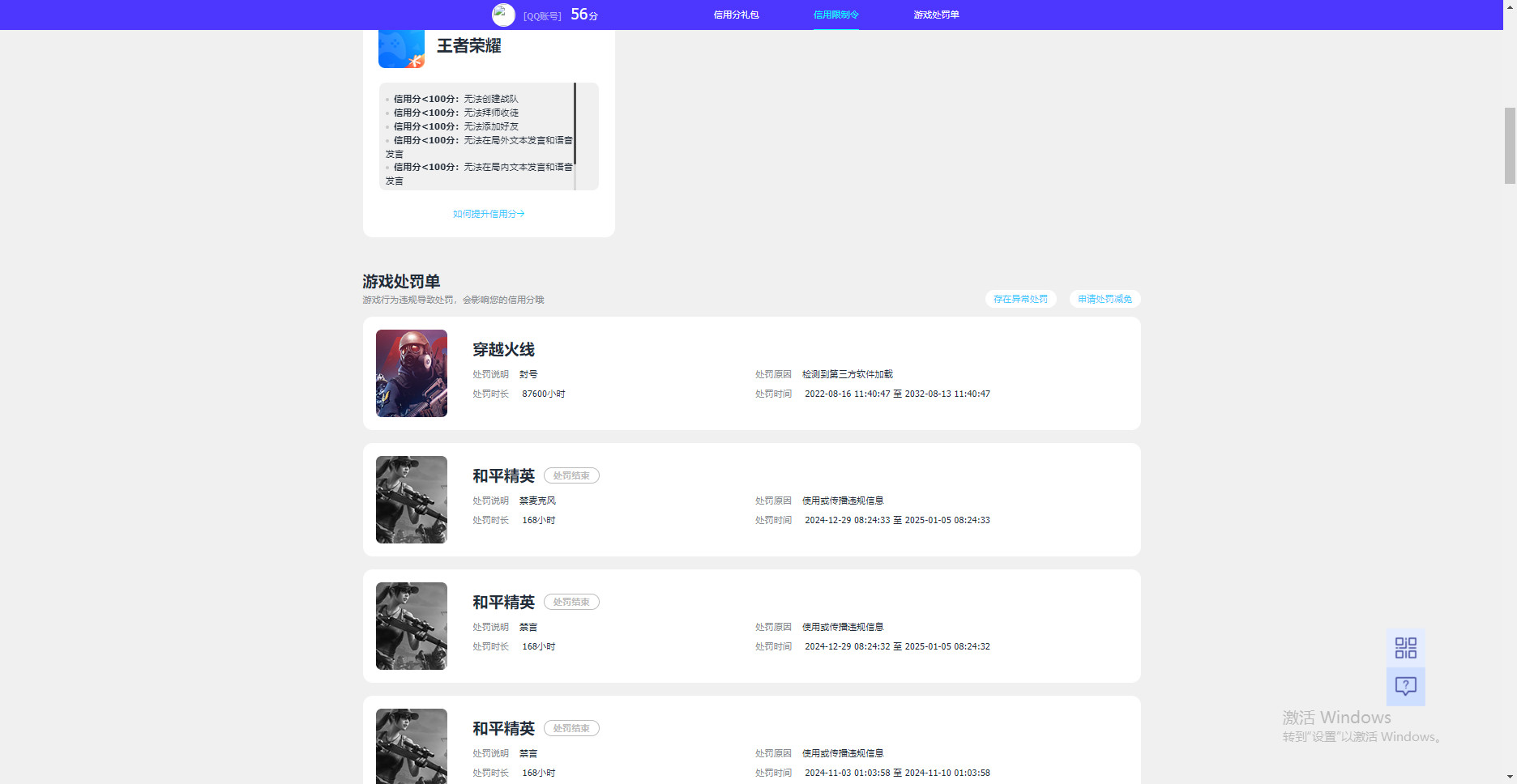Click the 168小时 value in the 禁麦克风 card
The width and height of the screenshot is (1517, 784).
pyautogui.click(x=539, y=520)
